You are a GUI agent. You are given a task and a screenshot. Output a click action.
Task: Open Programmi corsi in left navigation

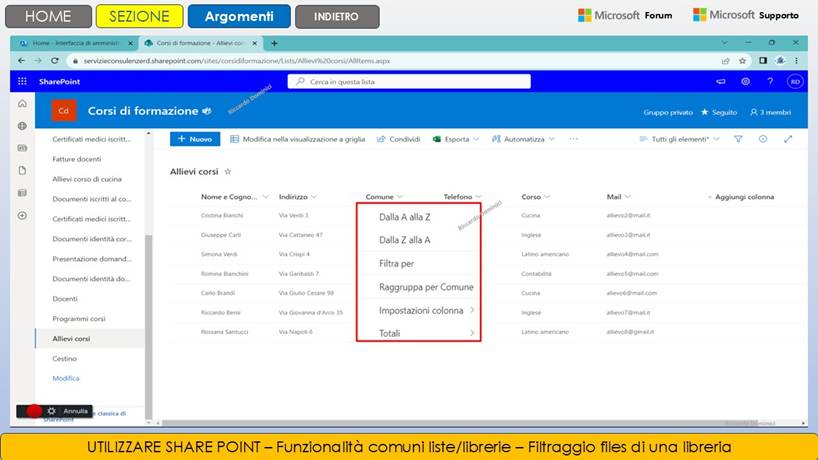pos(79,318)
